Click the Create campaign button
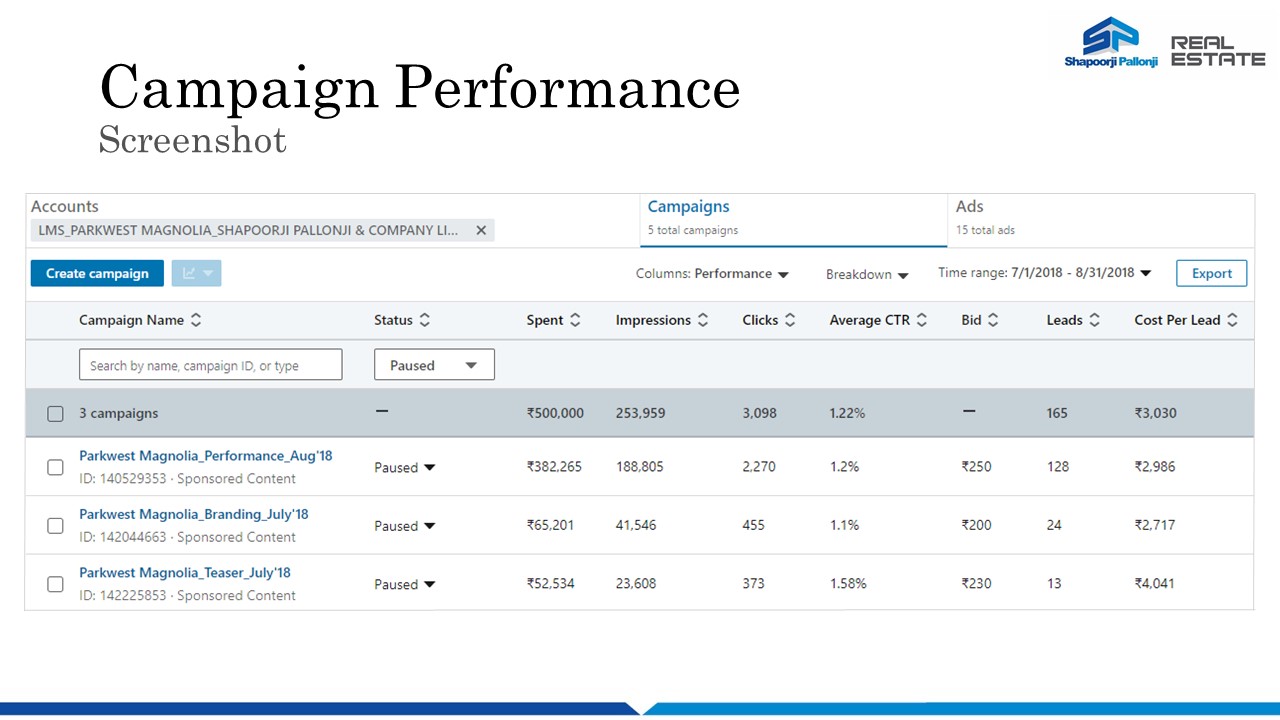Image resolution: width=1280 pixels, height=720 pixels. pyautogui.click(x=97, y=274)
